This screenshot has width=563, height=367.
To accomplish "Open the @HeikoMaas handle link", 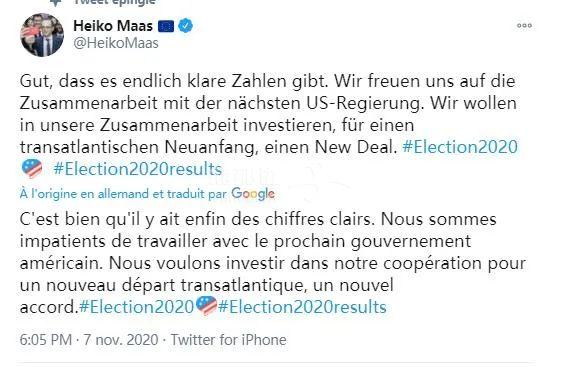I will (x=116, y=43).
